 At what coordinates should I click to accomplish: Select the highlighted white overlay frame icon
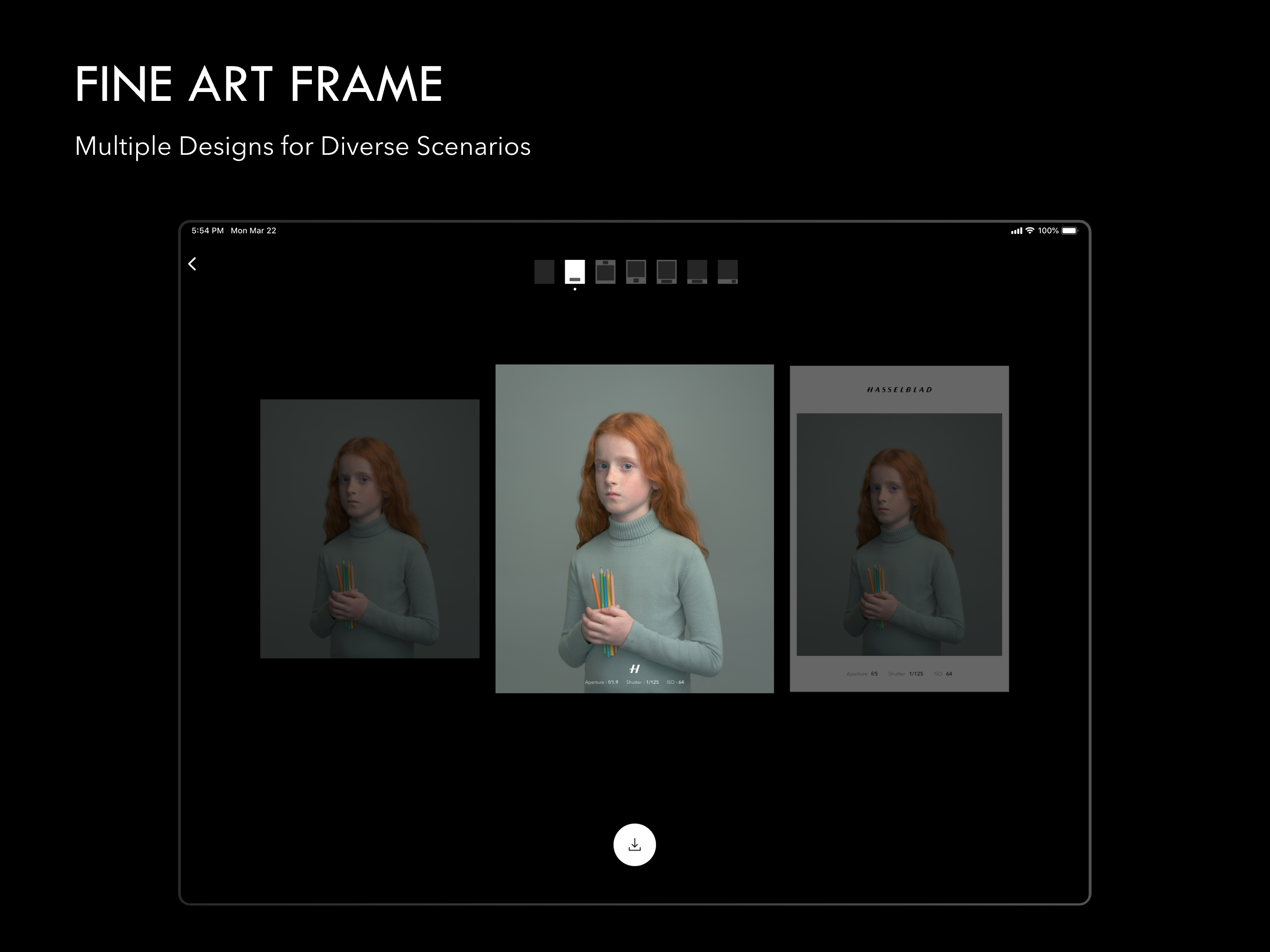pyautogui.click(x=575, y=271)
